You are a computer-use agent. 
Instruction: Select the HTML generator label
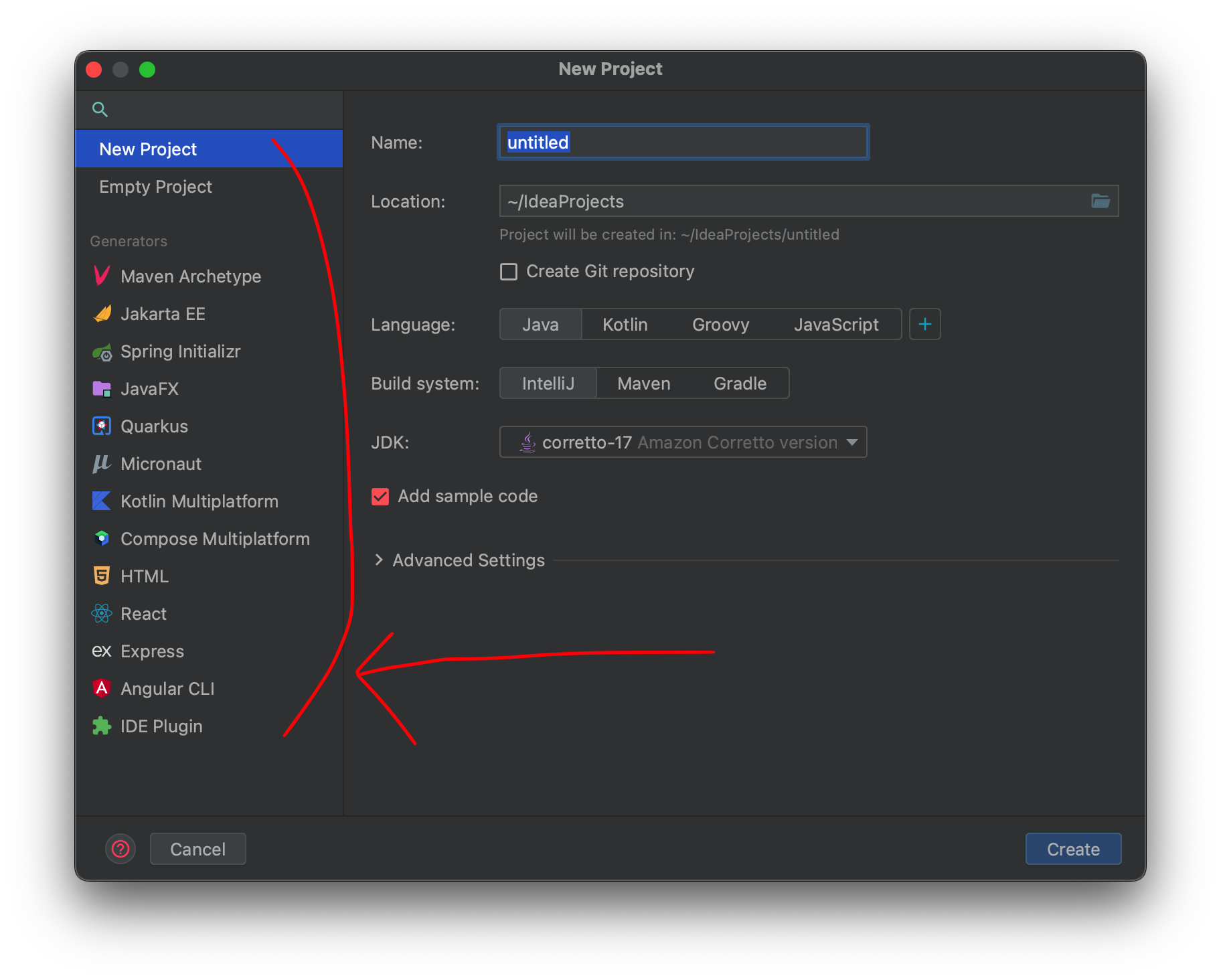[145, 576]
